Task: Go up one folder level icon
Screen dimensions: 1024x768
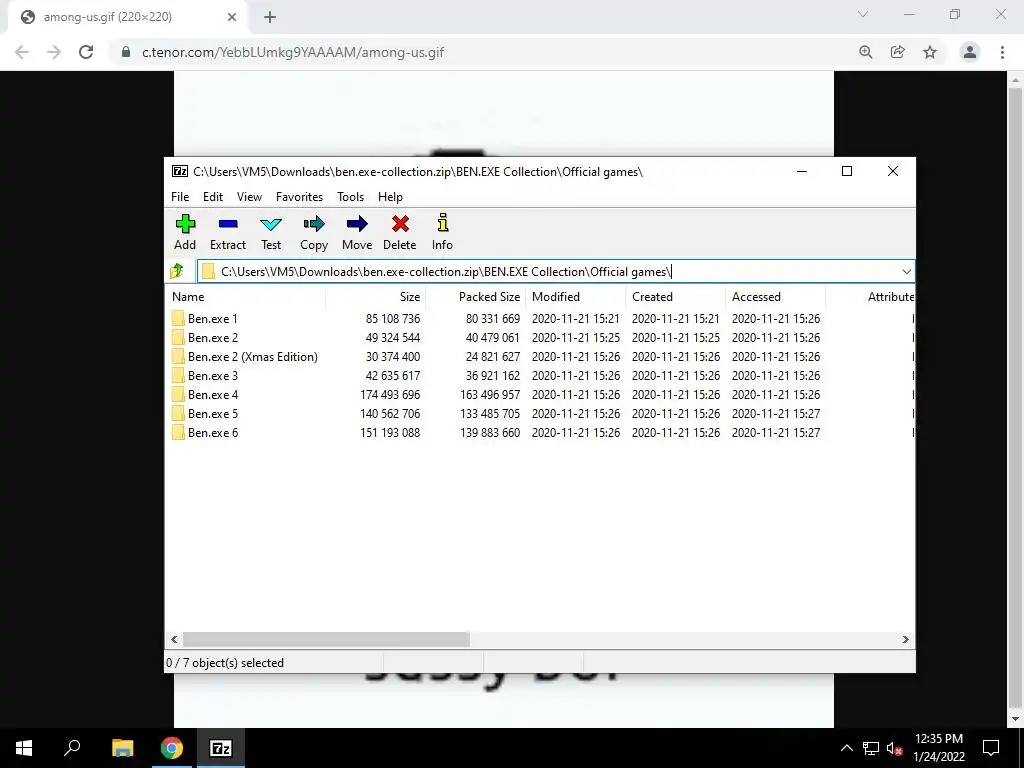Action: [177, 271]
